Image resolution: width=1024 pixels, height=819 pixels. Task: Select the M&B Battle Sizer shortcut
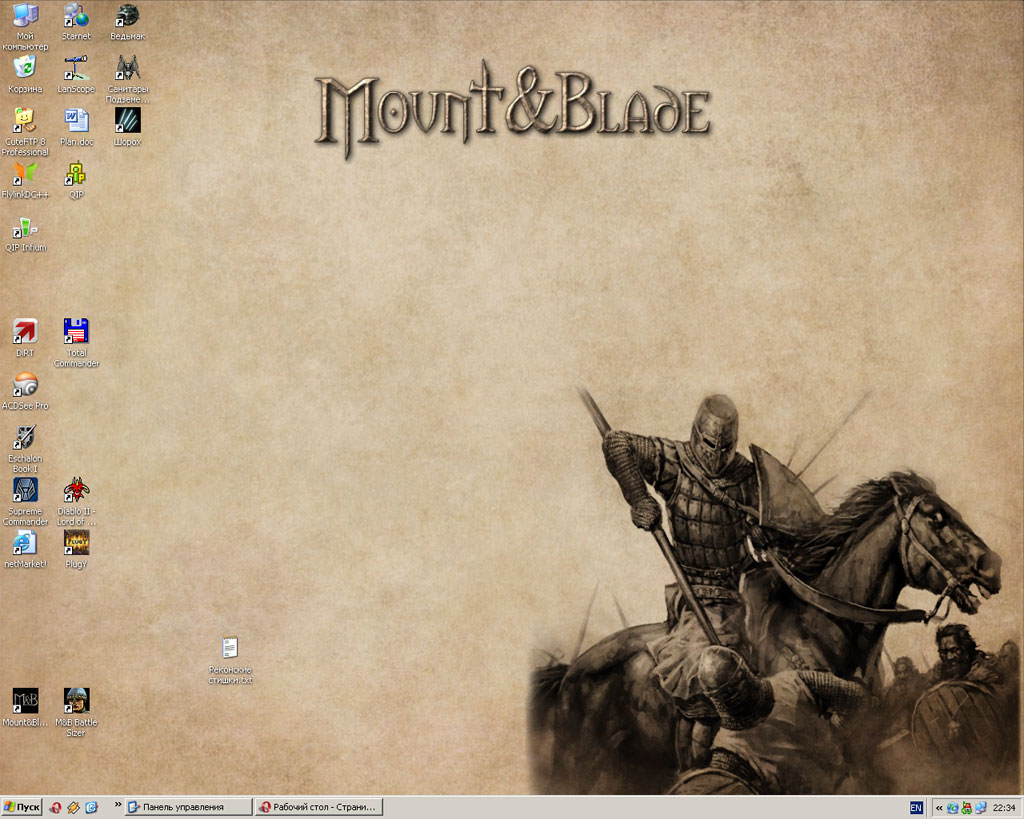(x=76, y=713)
